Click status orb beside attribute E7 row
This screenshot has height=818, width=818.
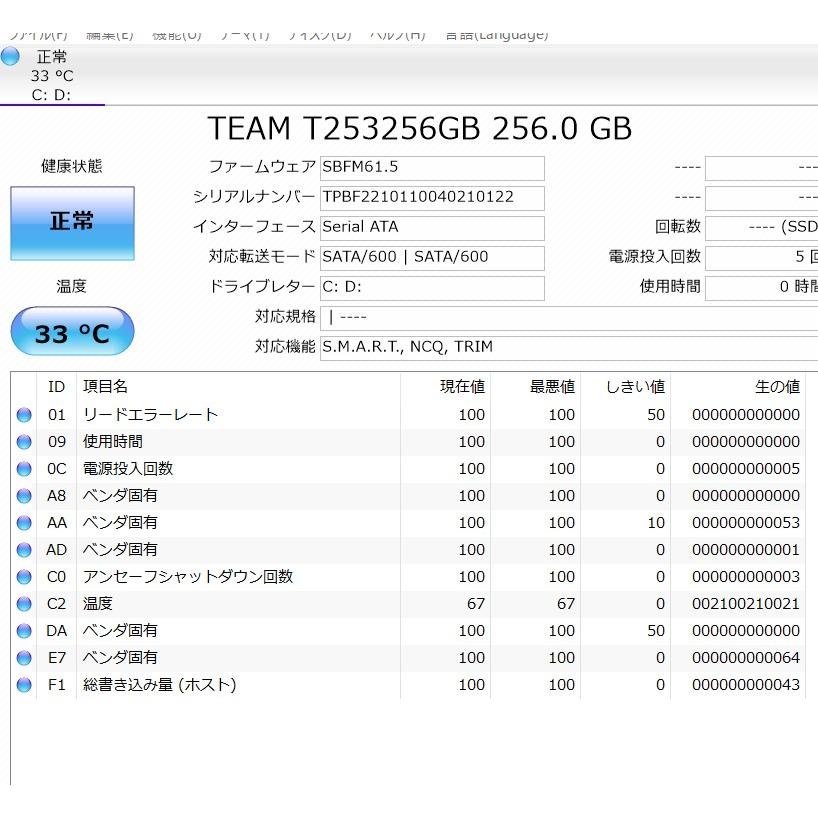(x=24, y=658)
